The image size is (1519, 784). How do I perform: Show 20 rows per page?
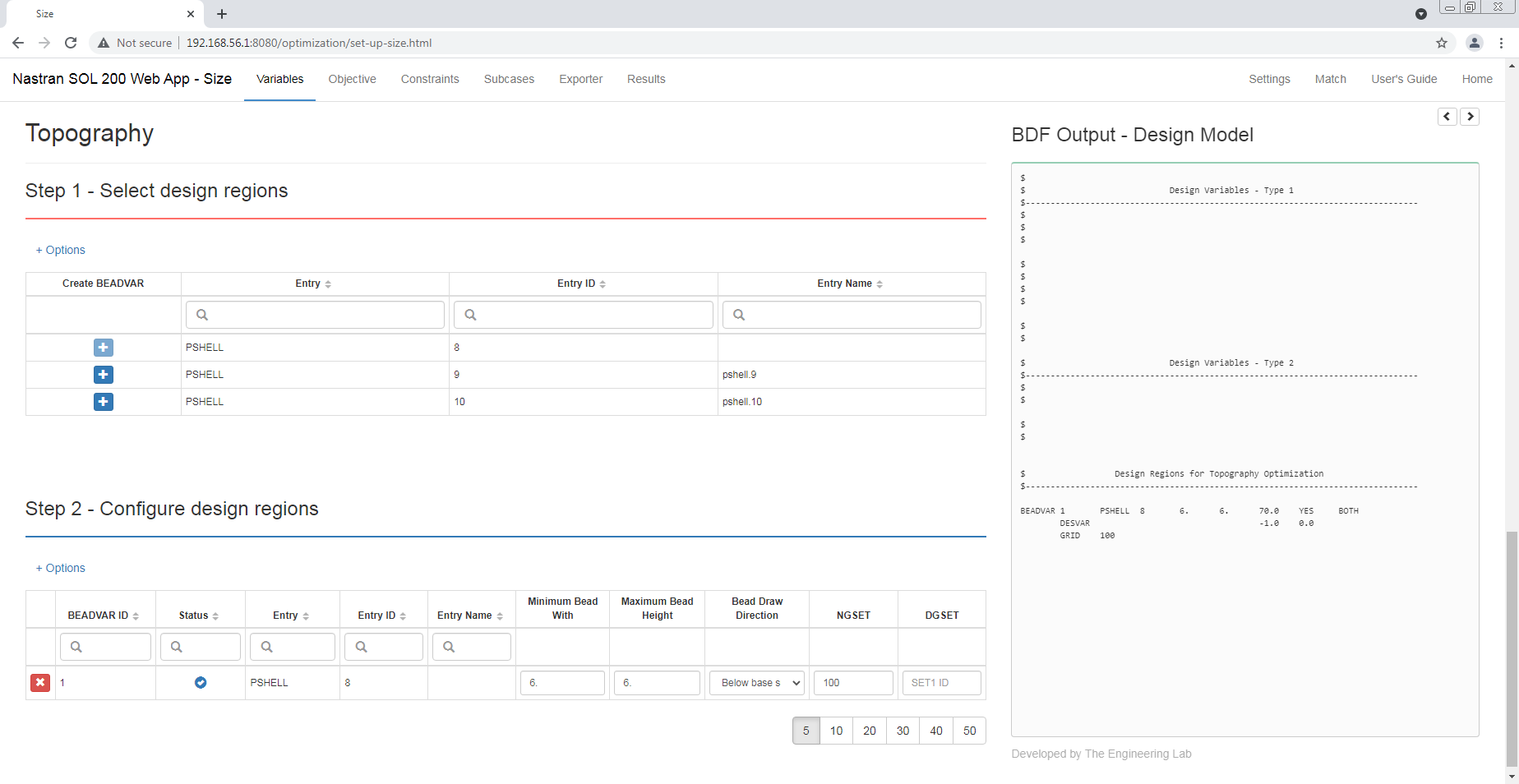coord(870,731)
